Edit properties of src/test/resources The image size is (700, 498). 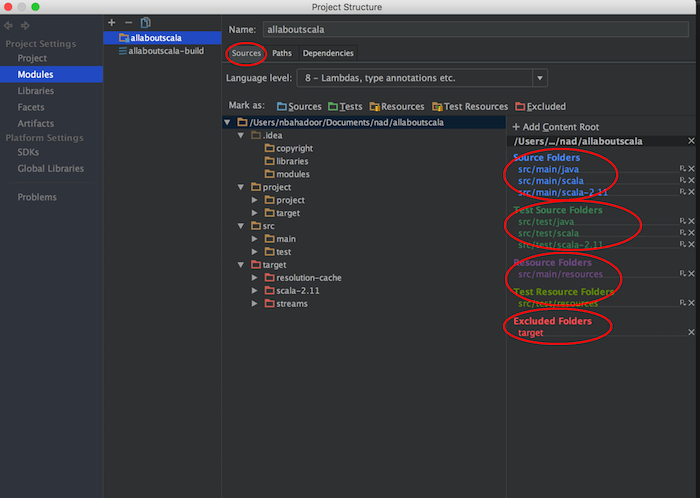tap(683, 303)
